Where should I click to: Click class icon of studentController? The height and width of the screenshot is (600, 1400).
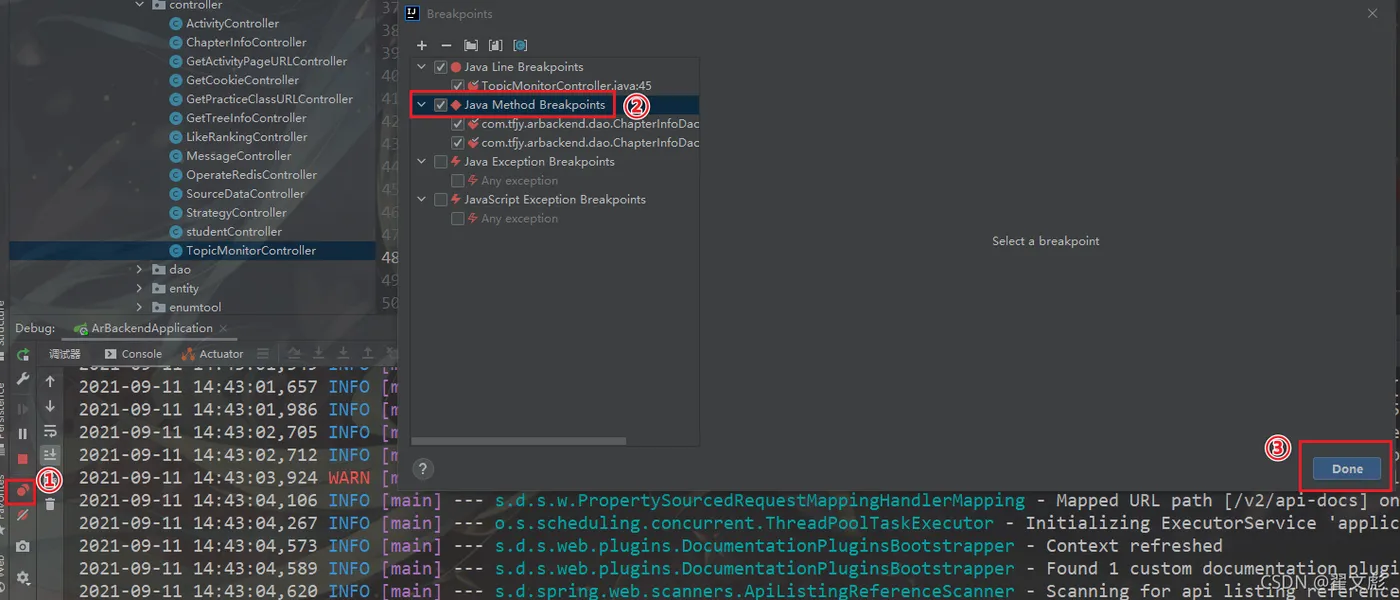point(176,232)
